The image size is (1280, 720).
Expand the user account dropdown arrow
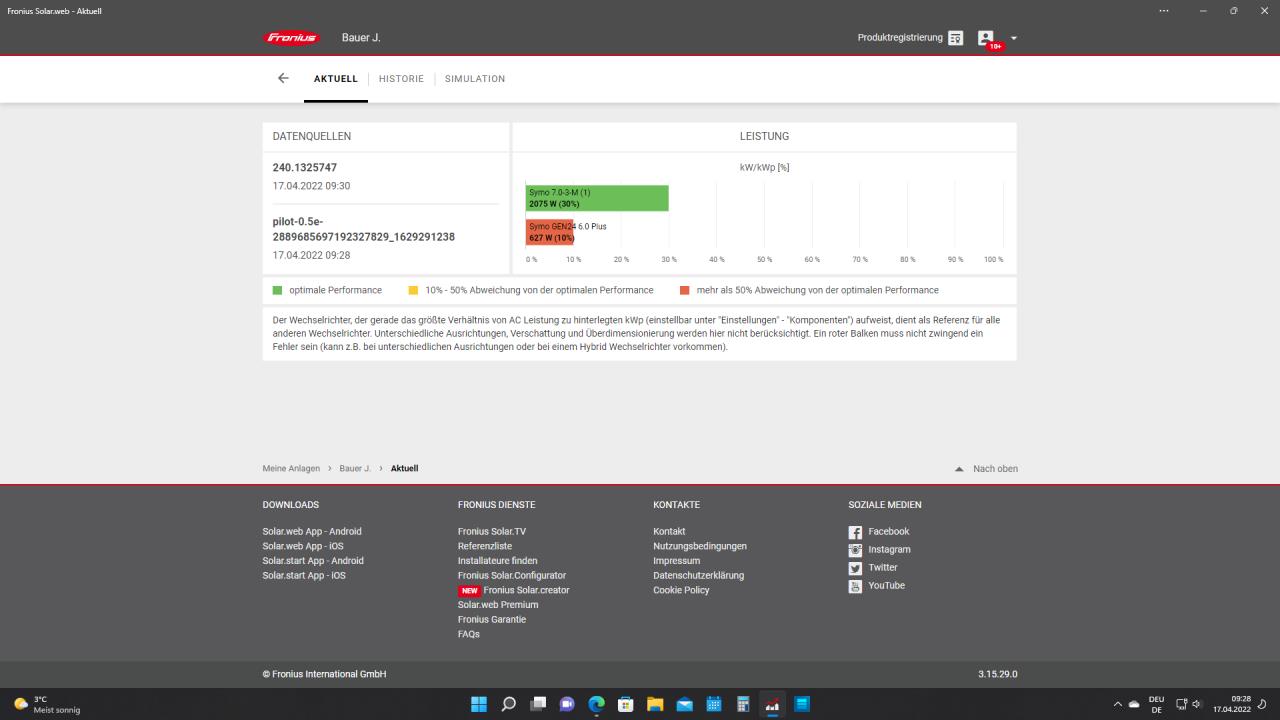tap(1014, 38)
